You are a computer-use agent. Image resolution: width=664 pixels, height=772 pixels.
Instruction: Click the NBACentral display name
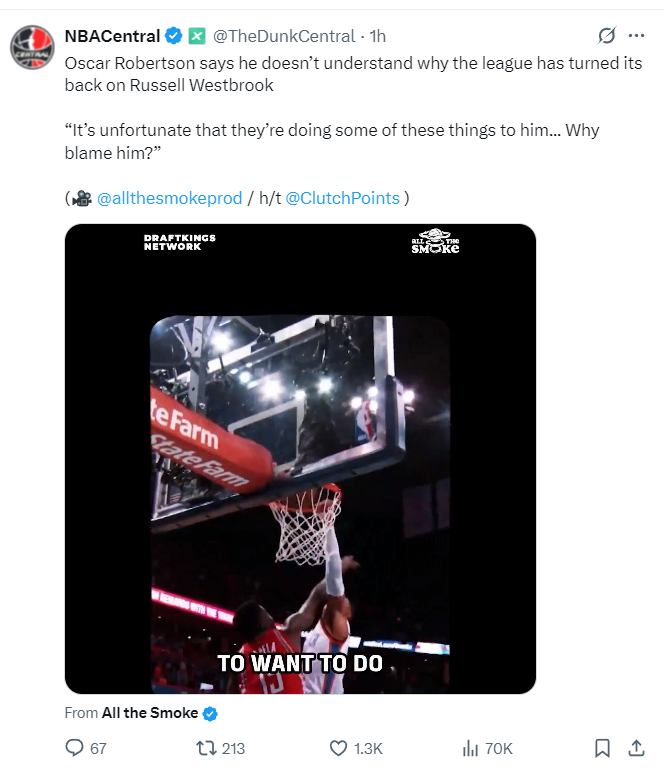tap(111, 36)
